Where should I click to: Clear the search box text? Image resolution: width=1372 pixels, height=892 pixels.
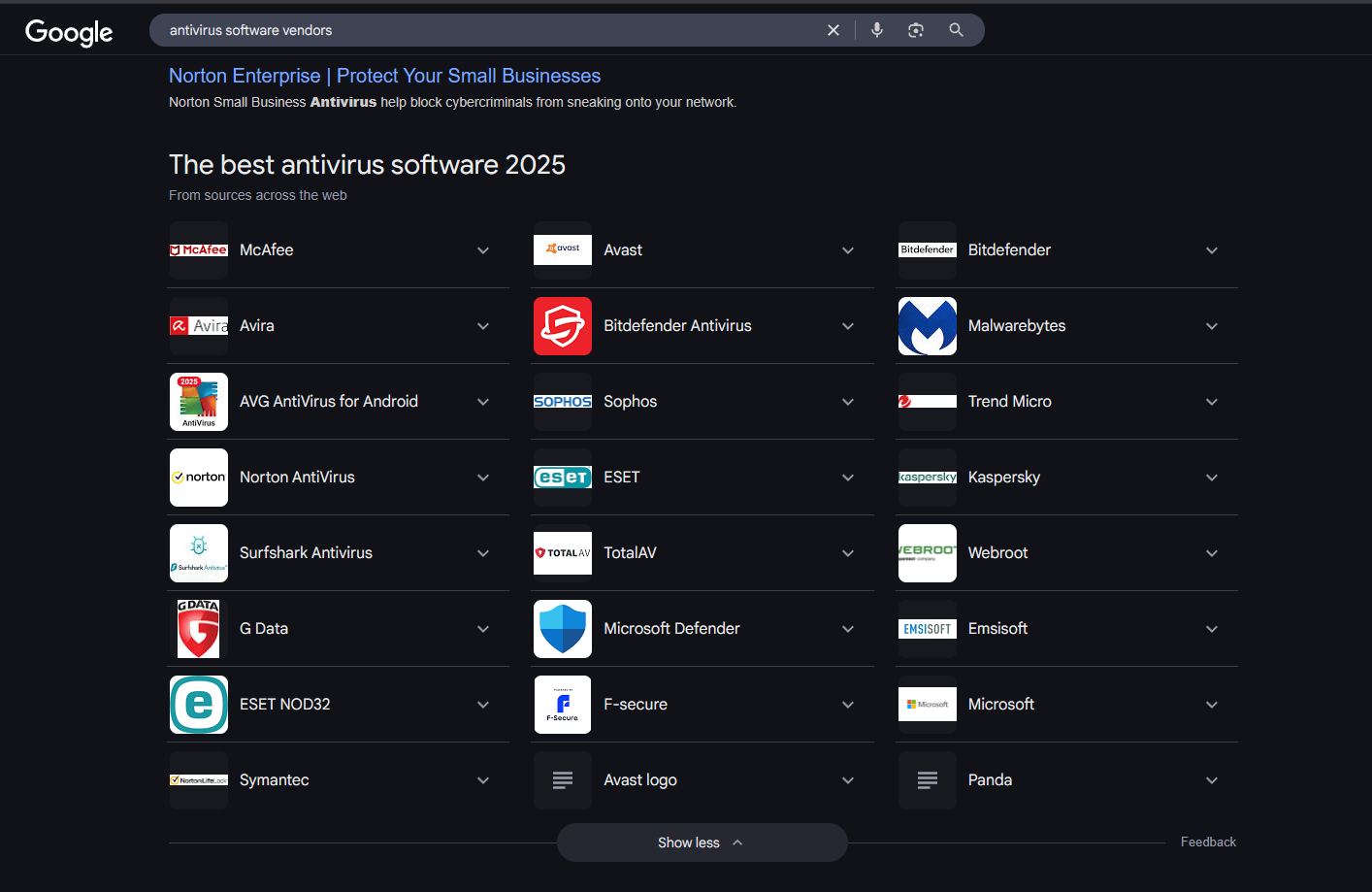click(x=833, y=30)
